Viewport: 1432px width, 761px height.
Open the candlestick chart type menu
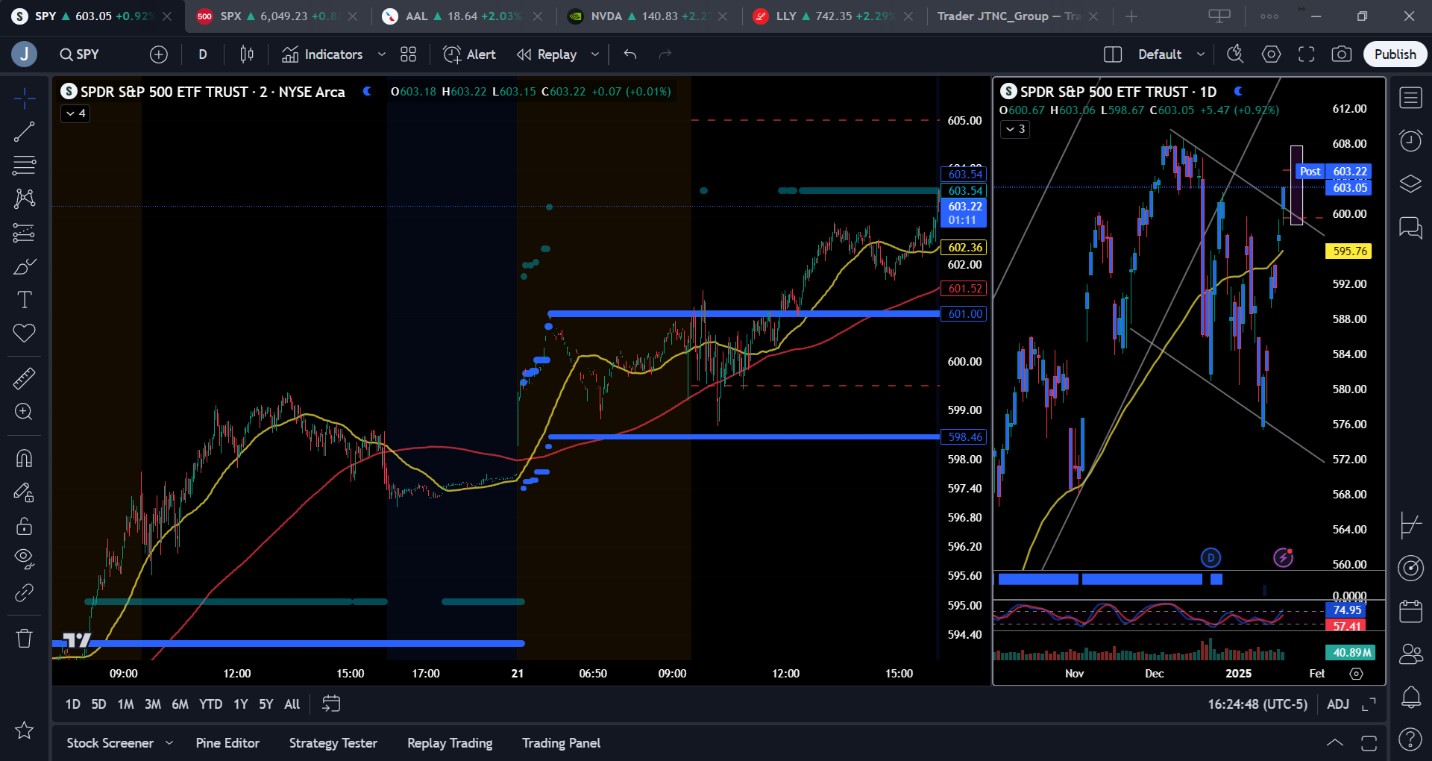[247, 54]
